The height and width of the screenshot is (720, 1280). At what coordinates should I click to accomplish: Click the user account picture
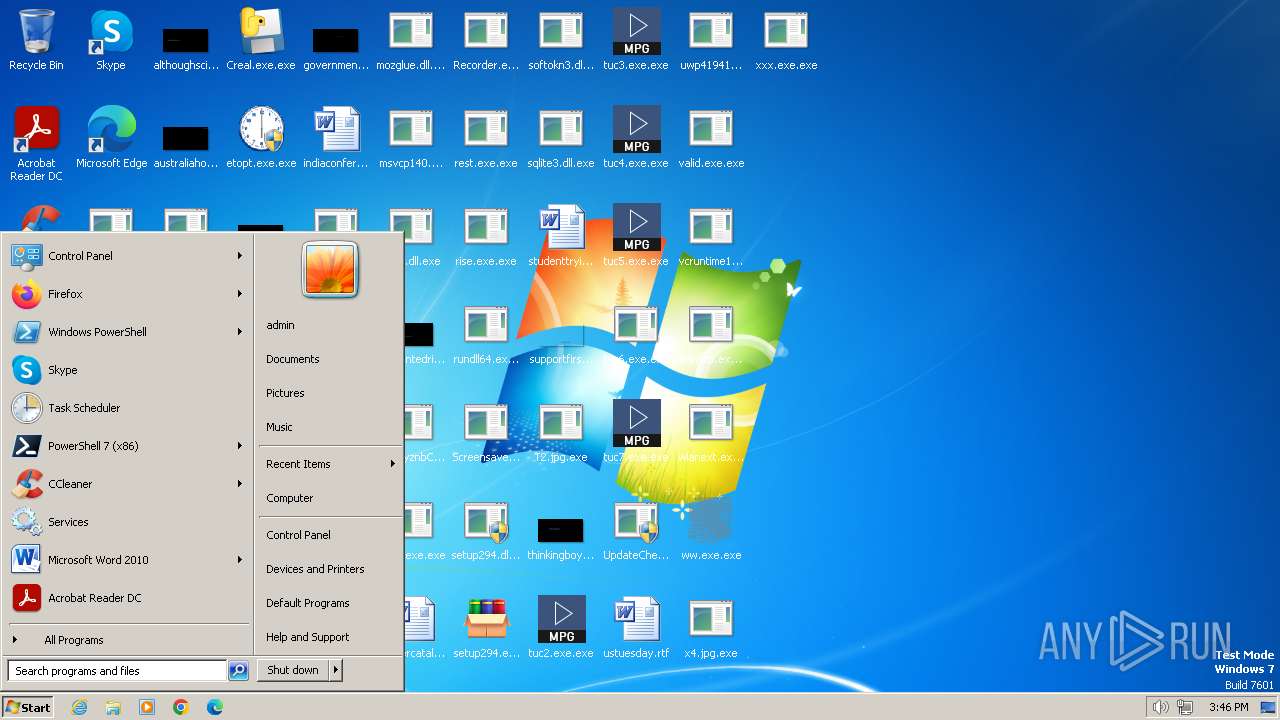point(330,269)
